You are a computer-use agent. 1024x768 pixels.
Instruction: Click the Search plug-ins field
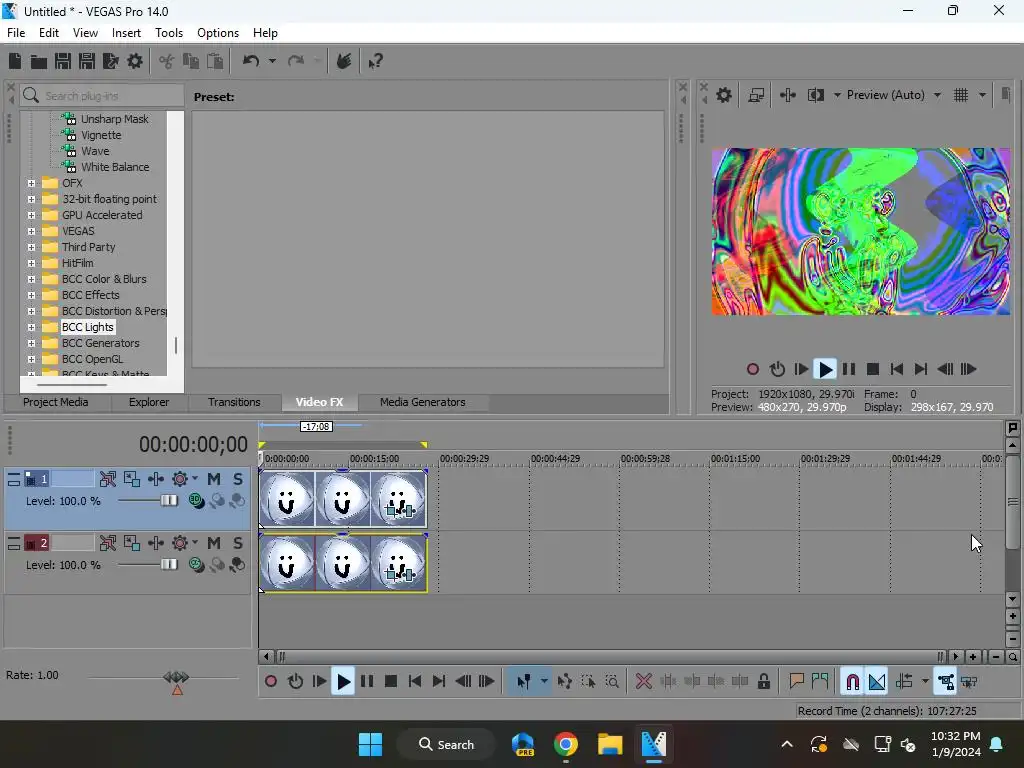tap(102, 96)
